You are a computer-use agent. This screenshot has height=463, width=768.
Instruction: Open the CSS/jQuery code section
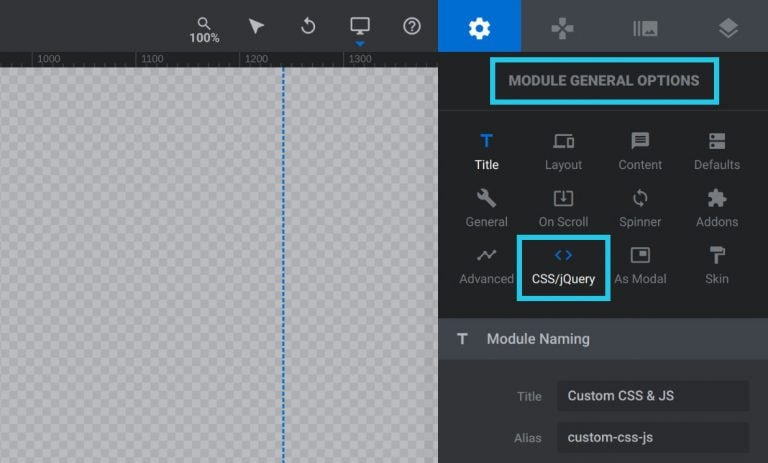click(x=563, y=268)
